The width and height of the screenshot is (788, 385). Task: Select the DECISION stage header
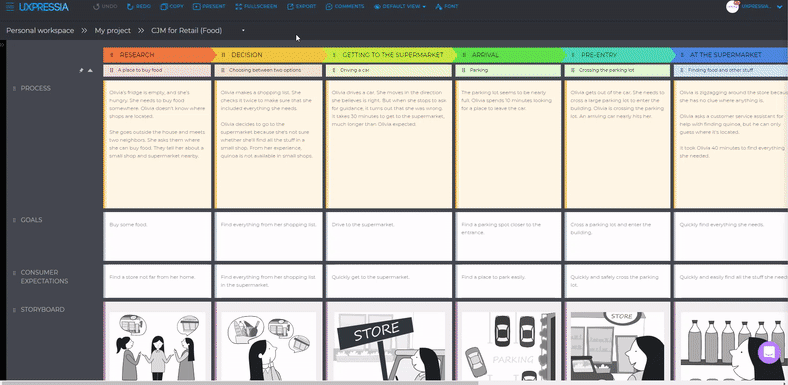click(269, 55)
